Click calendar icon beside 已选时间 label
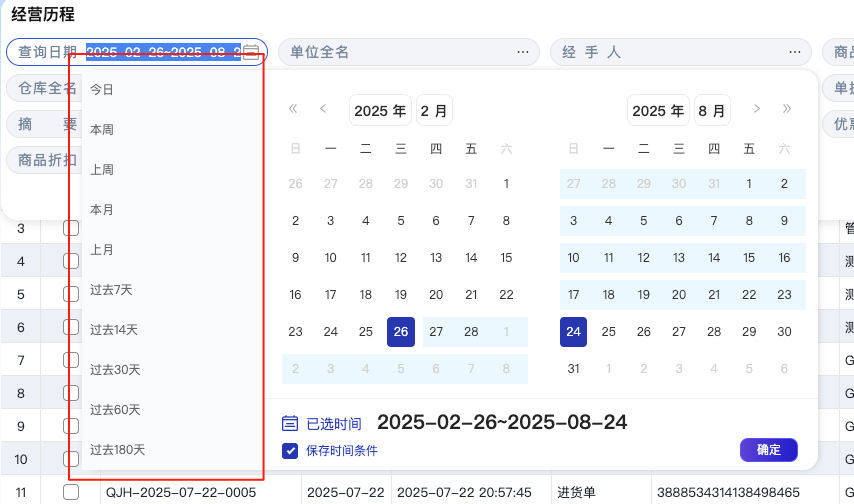 [x=290, y=423]
